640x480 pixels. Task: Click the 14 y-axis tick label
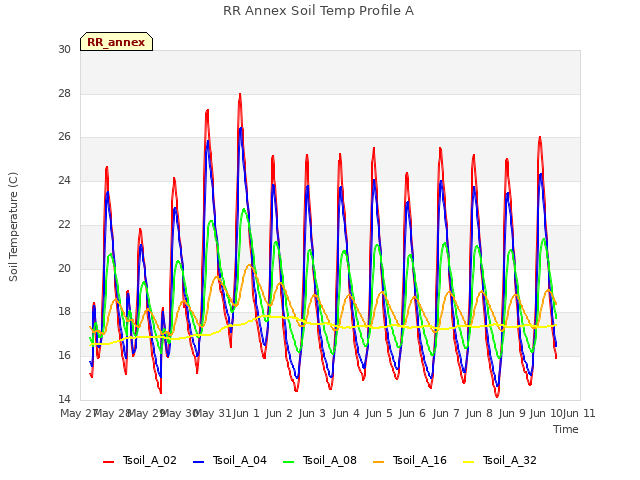click(64, 399)
